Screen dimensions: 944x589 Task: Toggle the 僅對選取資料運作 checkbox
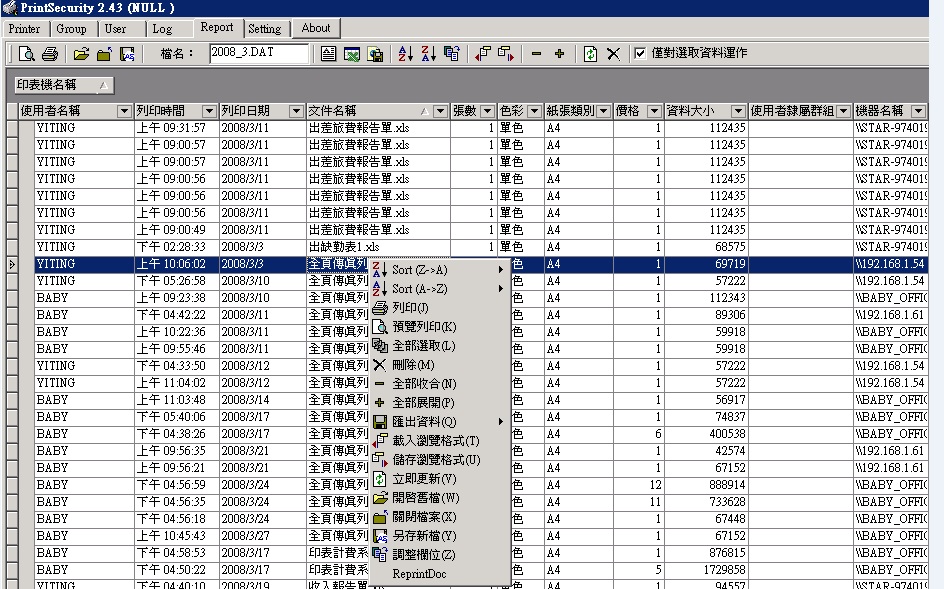(640, 54)
